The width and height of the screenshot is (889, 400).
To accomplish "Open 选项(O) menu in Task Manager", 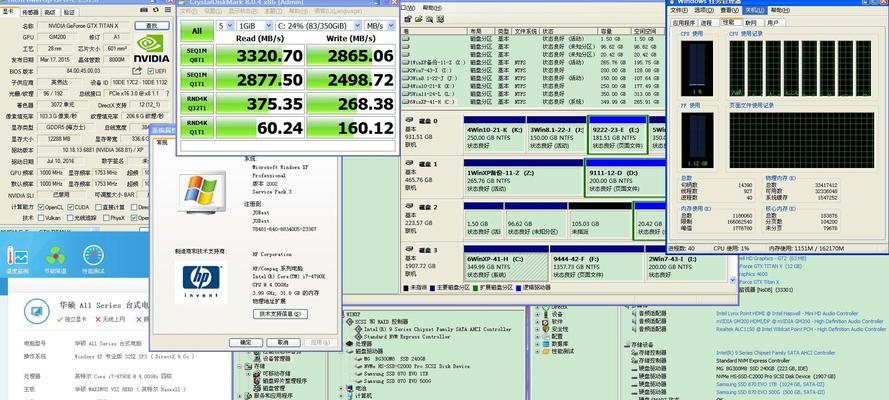I will [x=704, y=10].
